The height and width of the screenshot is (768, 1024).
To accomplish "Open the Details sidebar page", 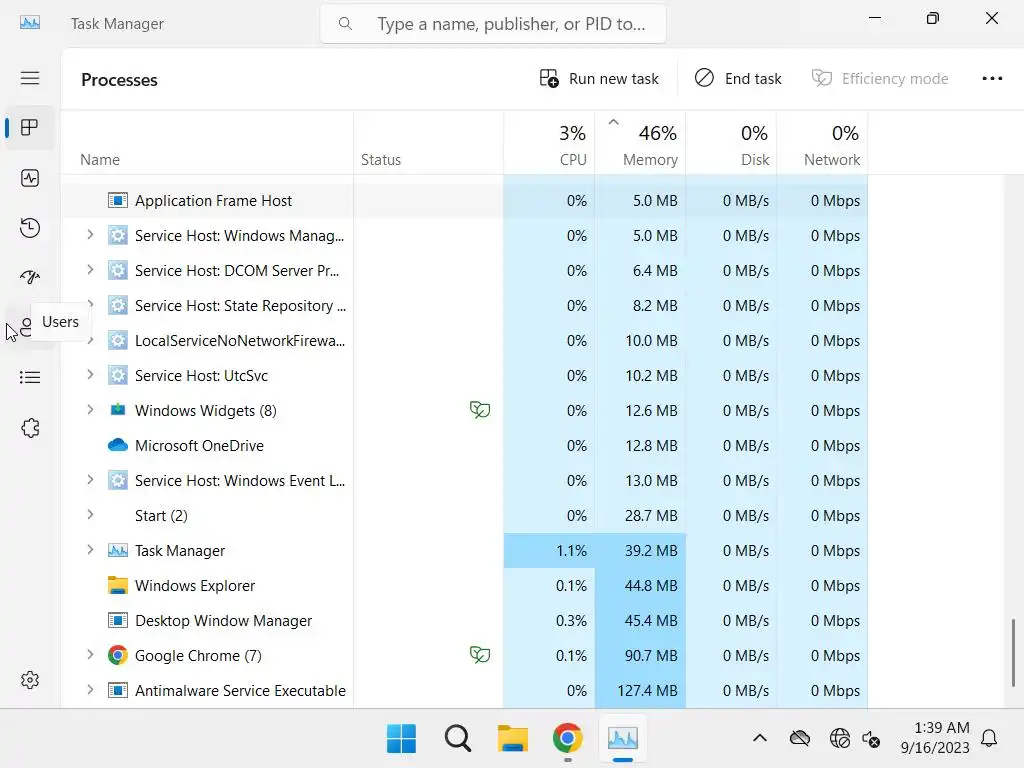I will (30, 377).
